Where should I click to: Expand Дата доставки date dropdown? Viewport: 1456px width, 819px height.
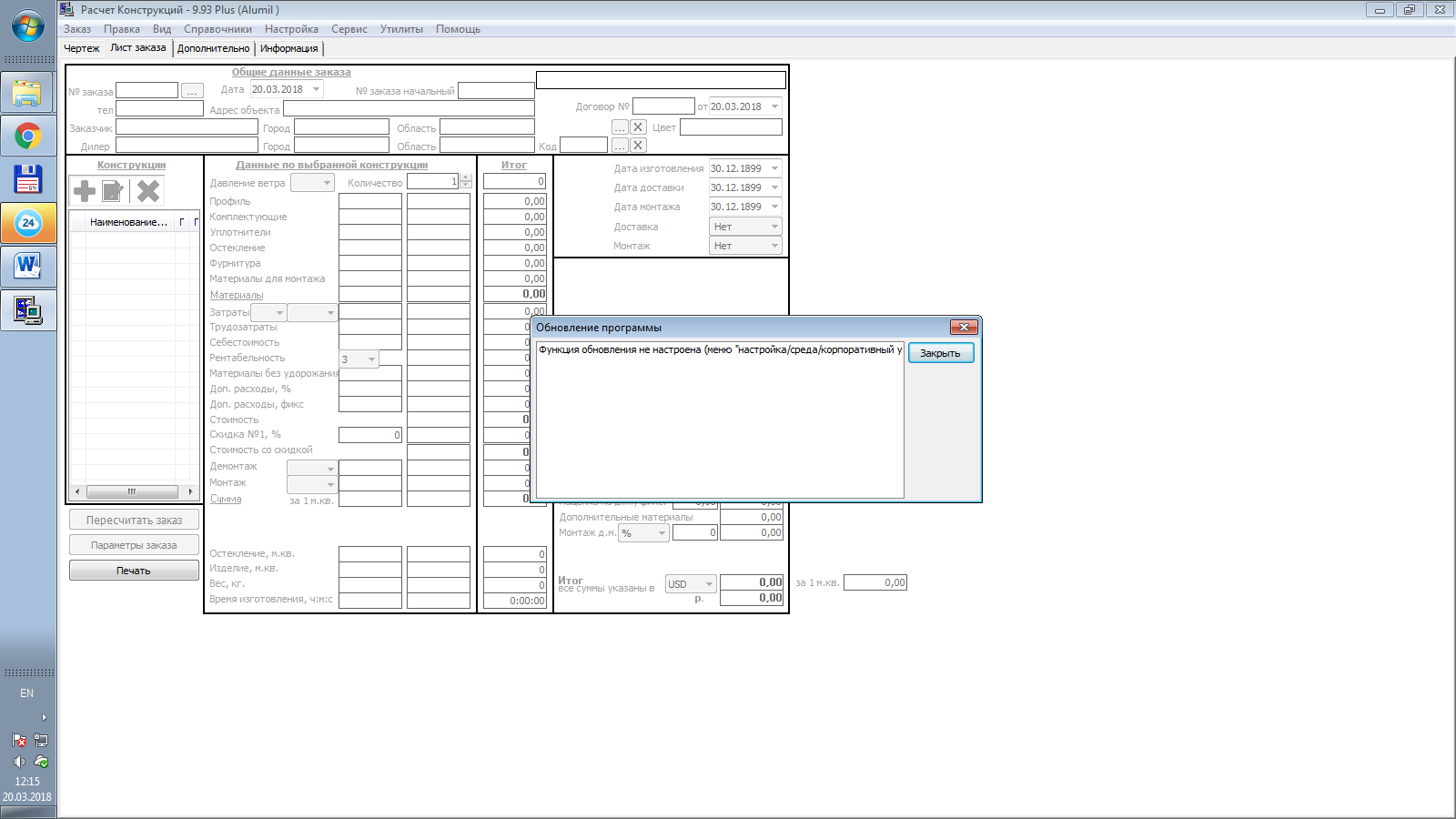point(775,187)
